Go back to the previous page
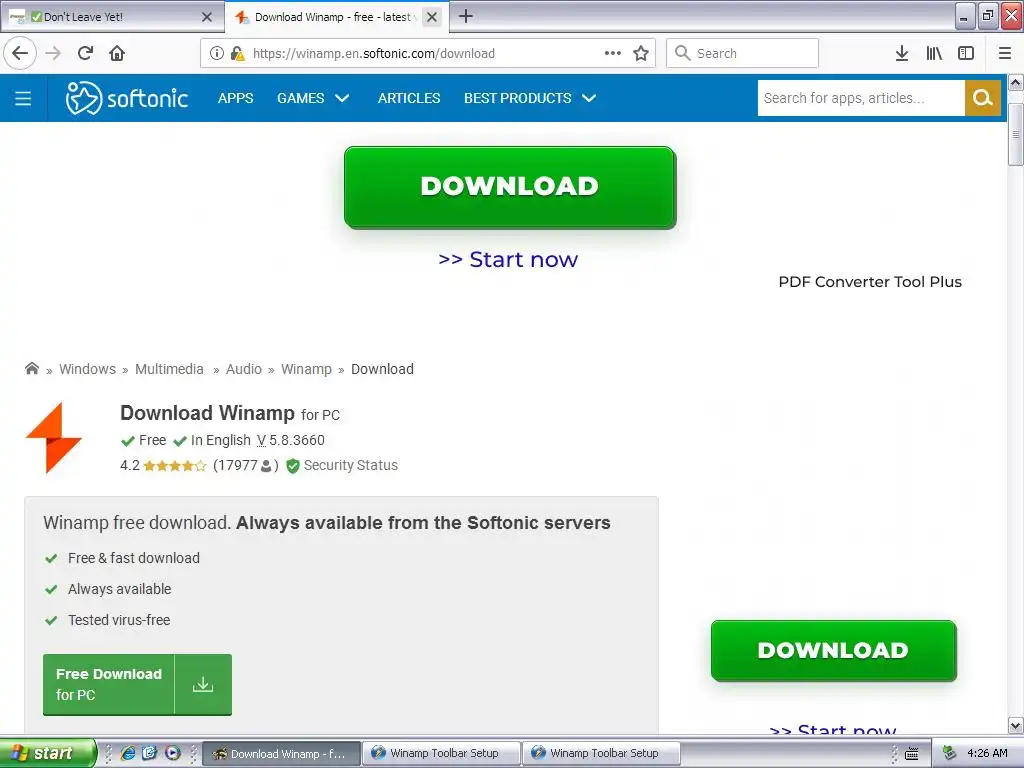Screen dimensions: 1024x768 [20, 53]
